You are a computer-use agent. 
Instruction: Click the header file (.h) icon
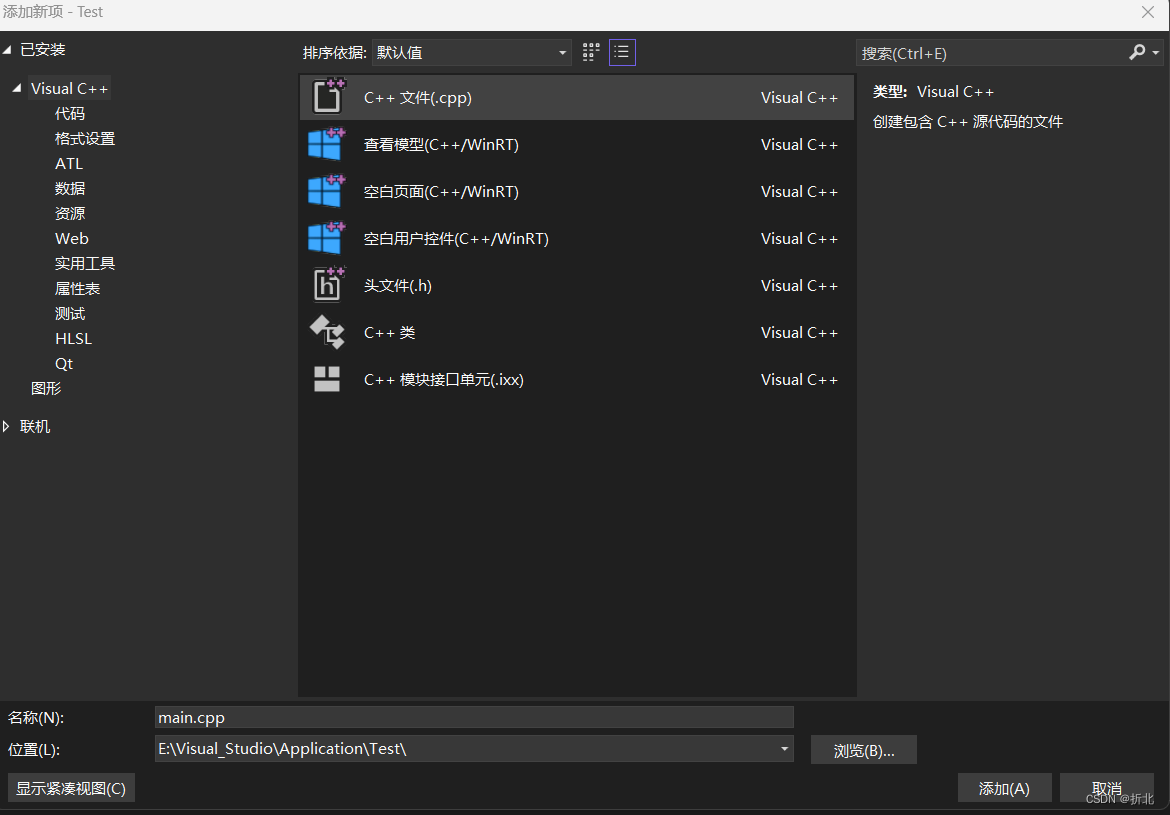click(x=328, y=284)
